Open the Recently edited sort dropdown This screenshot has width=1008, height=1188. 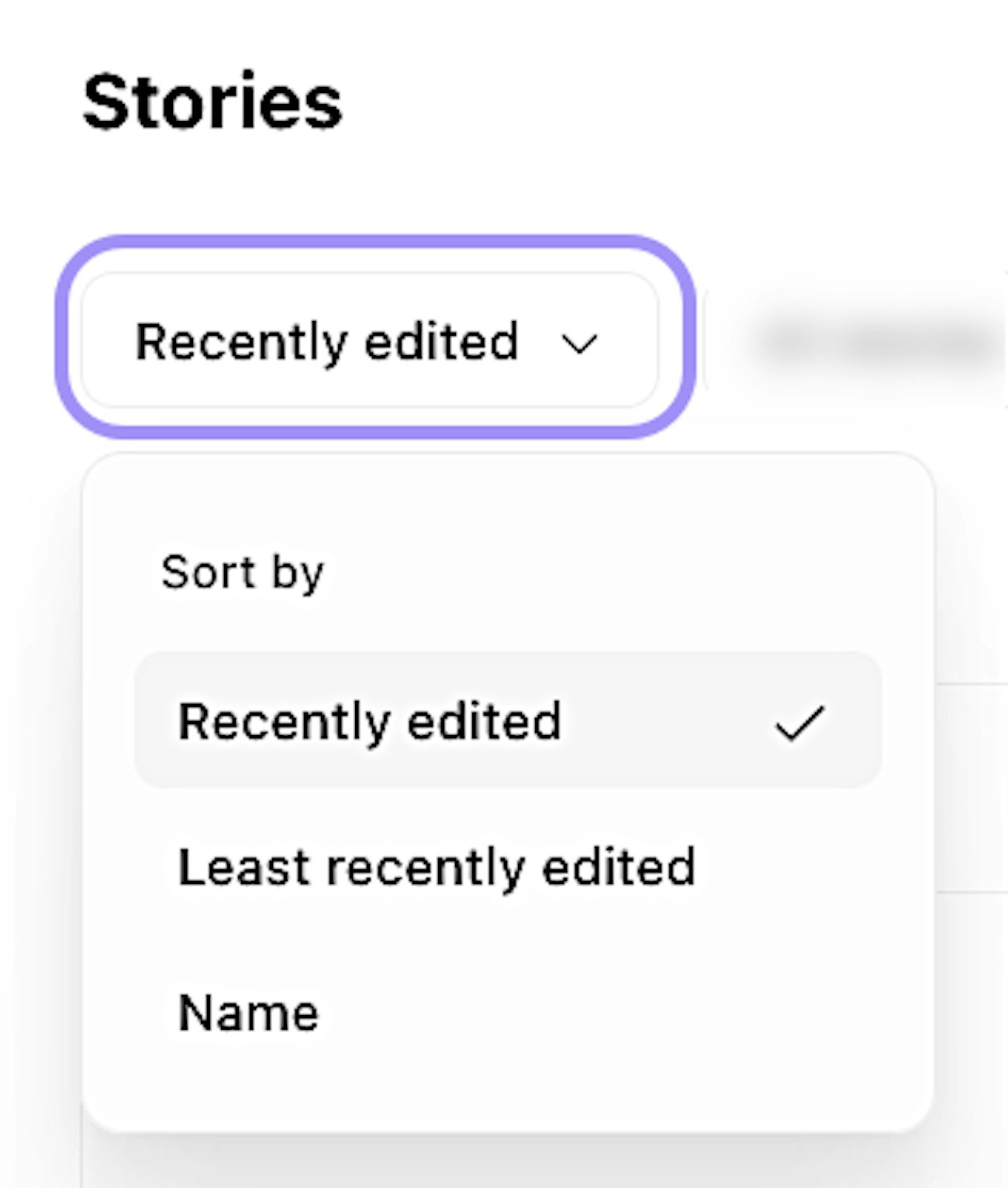coord(369,341)
